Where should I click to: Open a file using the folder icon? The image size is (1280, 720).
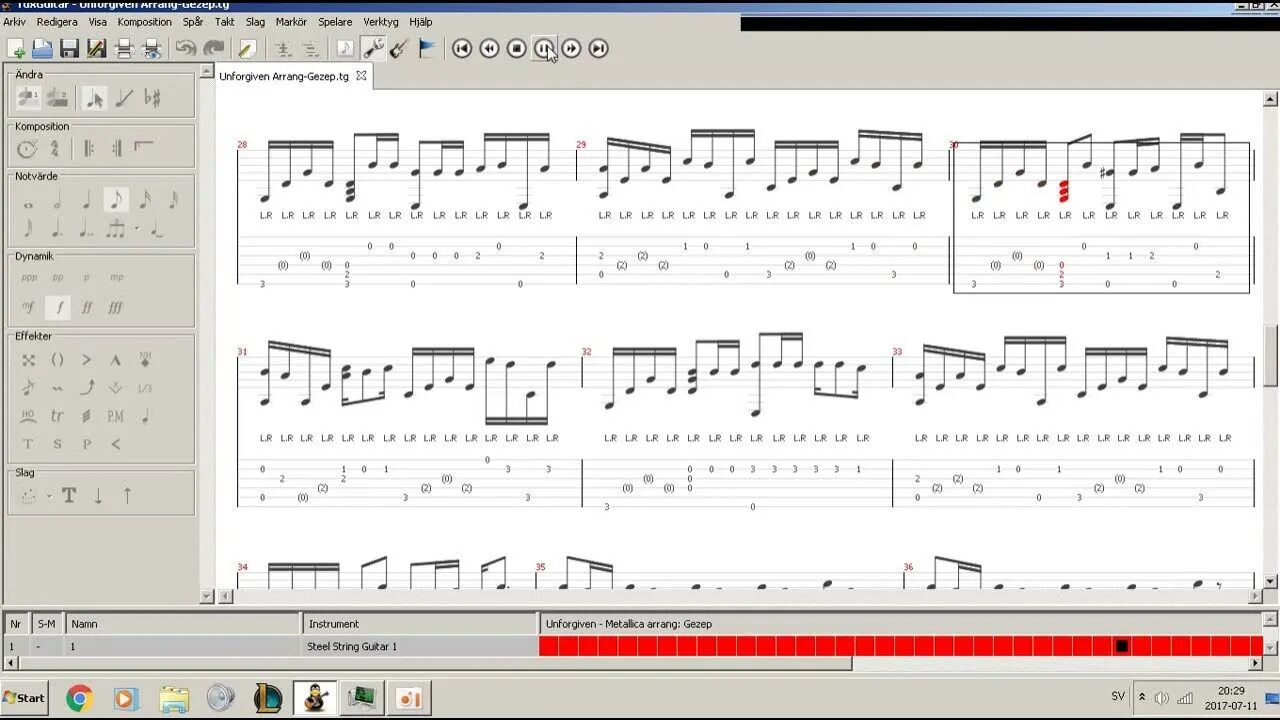pyautogui.click(x=42, y=48)
